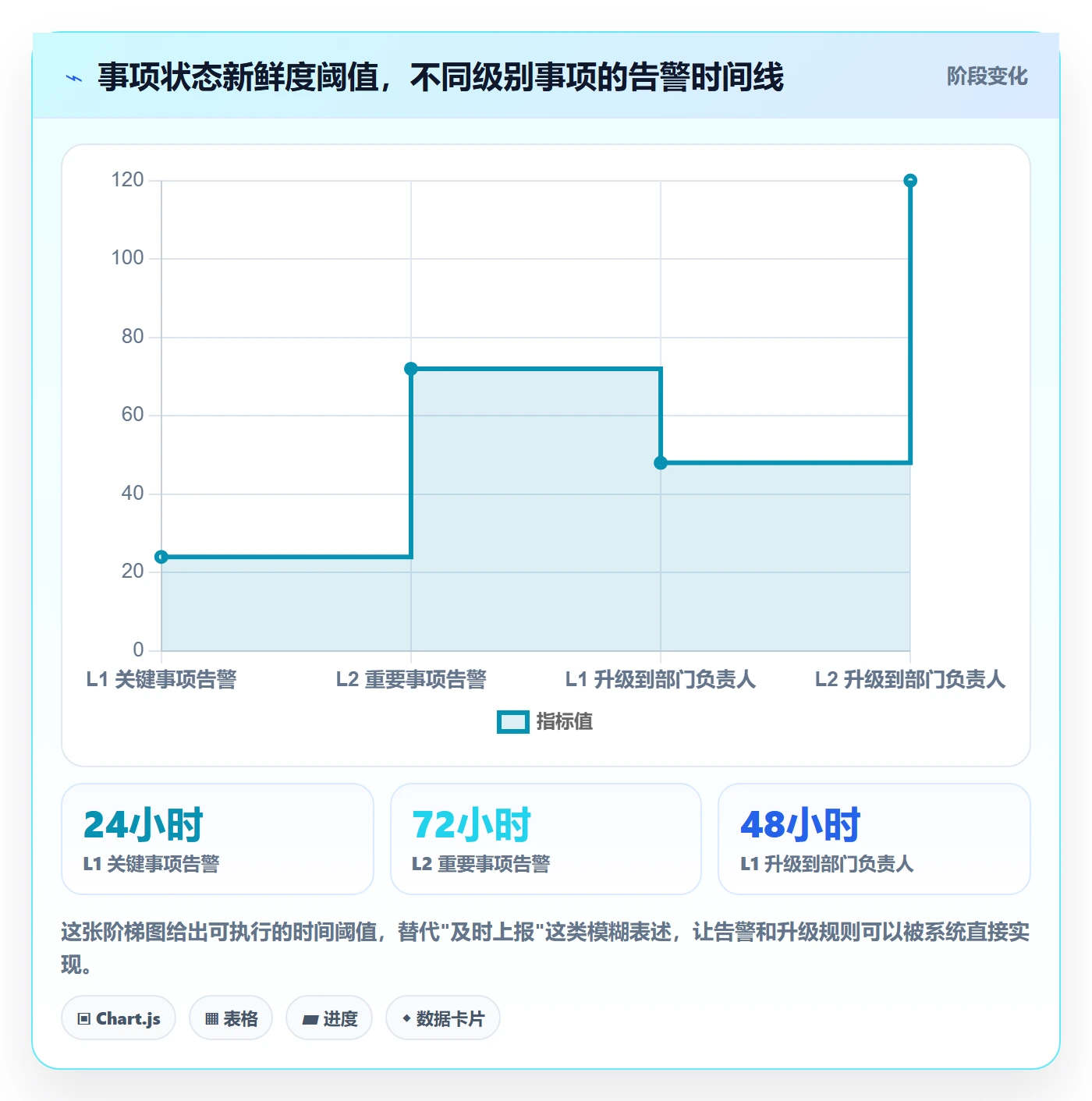Screen dimensions: 1092x1101
Task: Click the 阶段变化 label in the header
Action: pos(987,76)
